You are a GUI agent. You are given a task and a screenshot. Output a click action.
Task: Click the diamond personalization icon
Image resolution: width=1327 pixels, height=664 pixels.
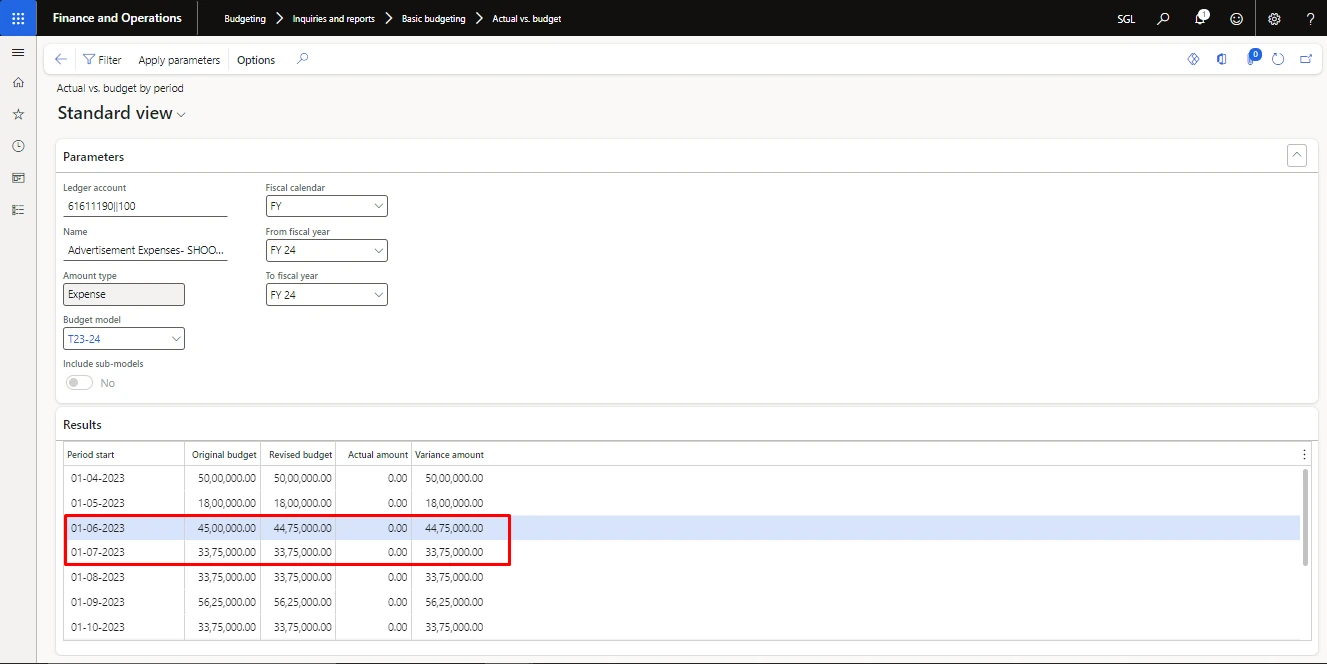(x=1193, y=60)
